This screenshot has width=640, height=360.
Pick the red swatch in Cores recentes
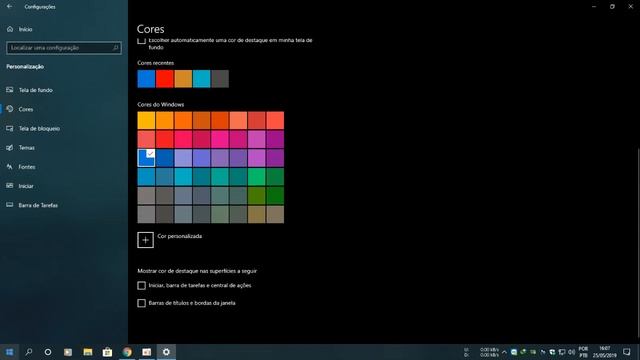[x=164, y=79]
